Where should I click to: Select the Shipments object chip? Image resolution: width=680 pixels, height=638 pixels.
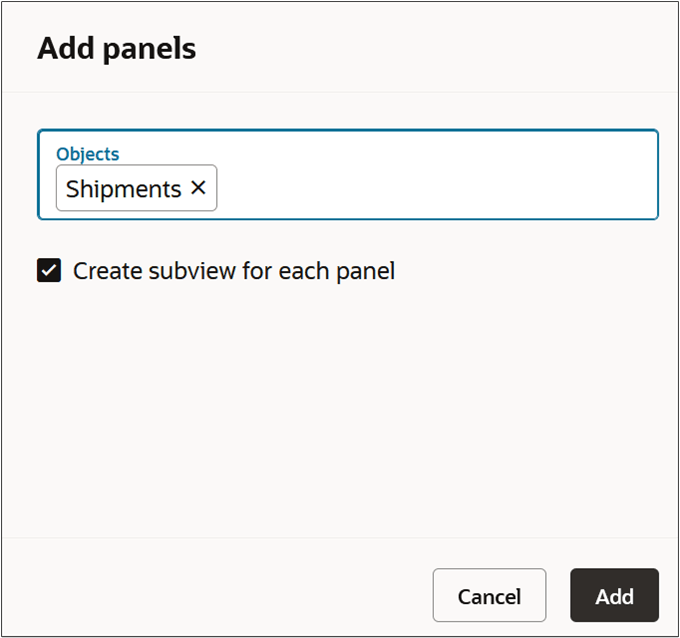pos(123,189)
